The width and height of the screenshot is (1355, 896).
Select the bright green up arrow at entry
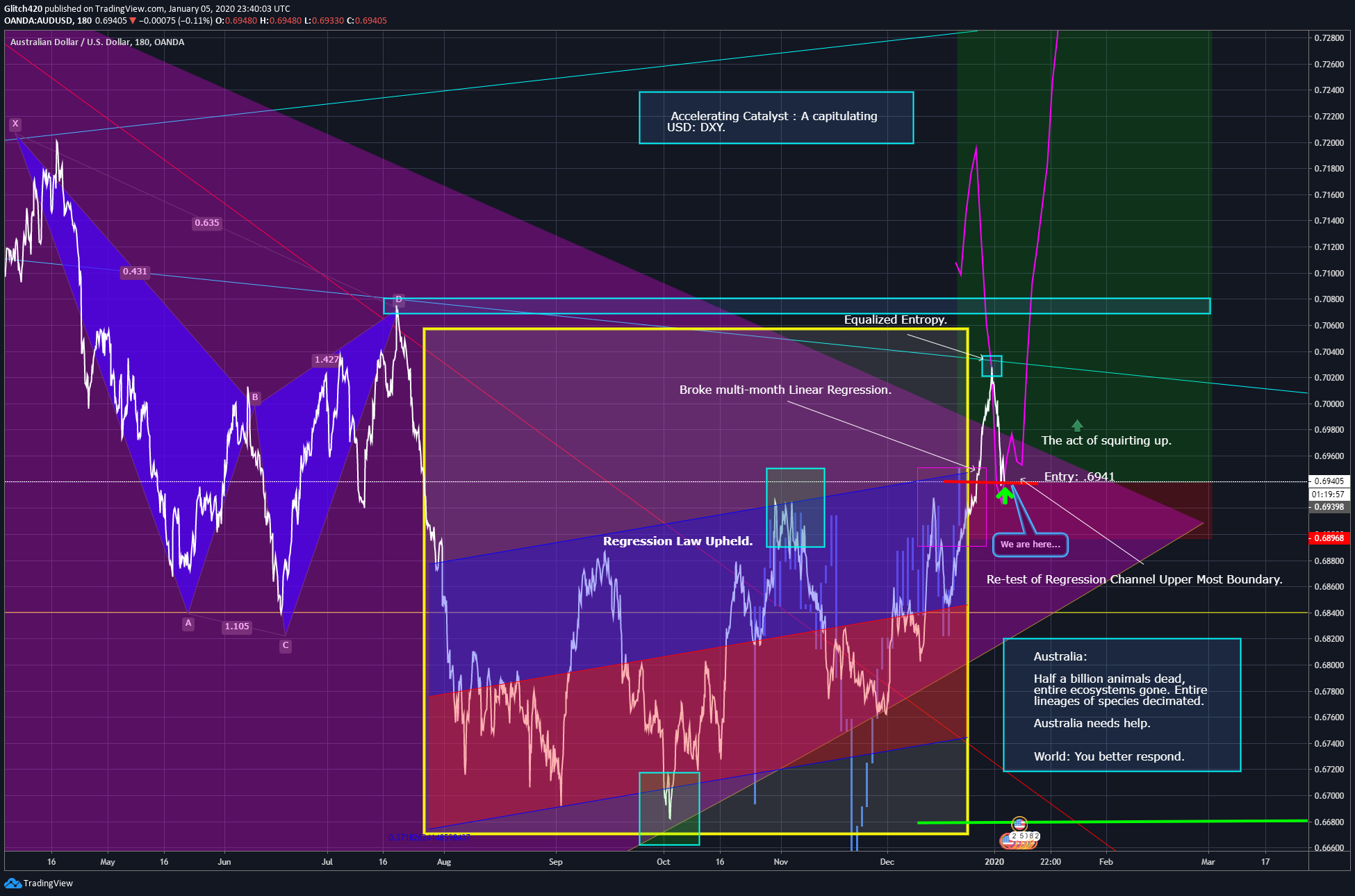(x=1005, y=495)
